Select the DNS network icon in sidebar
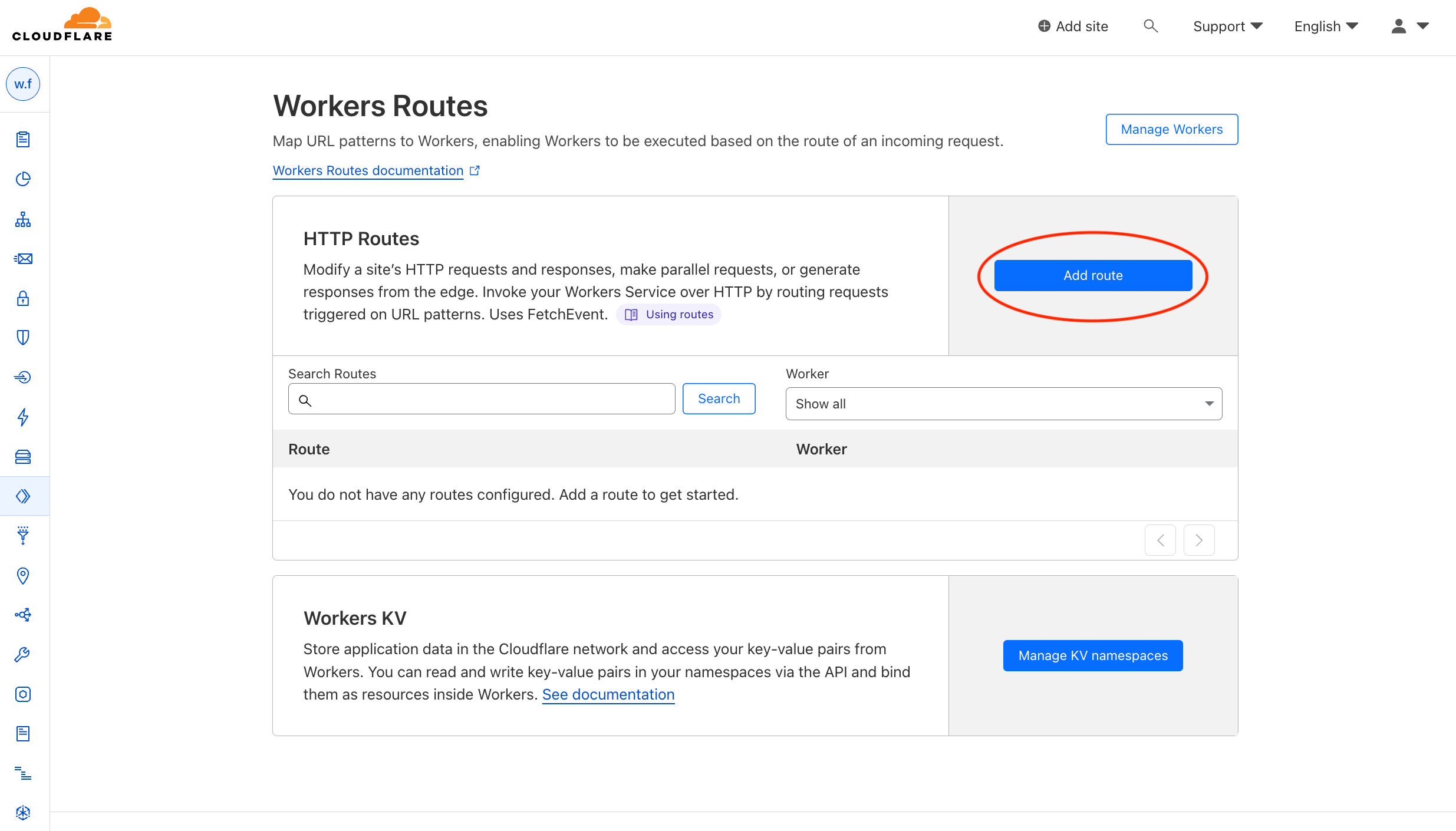This screenshot has width=1456, height=831. click(x=23, y=219)
